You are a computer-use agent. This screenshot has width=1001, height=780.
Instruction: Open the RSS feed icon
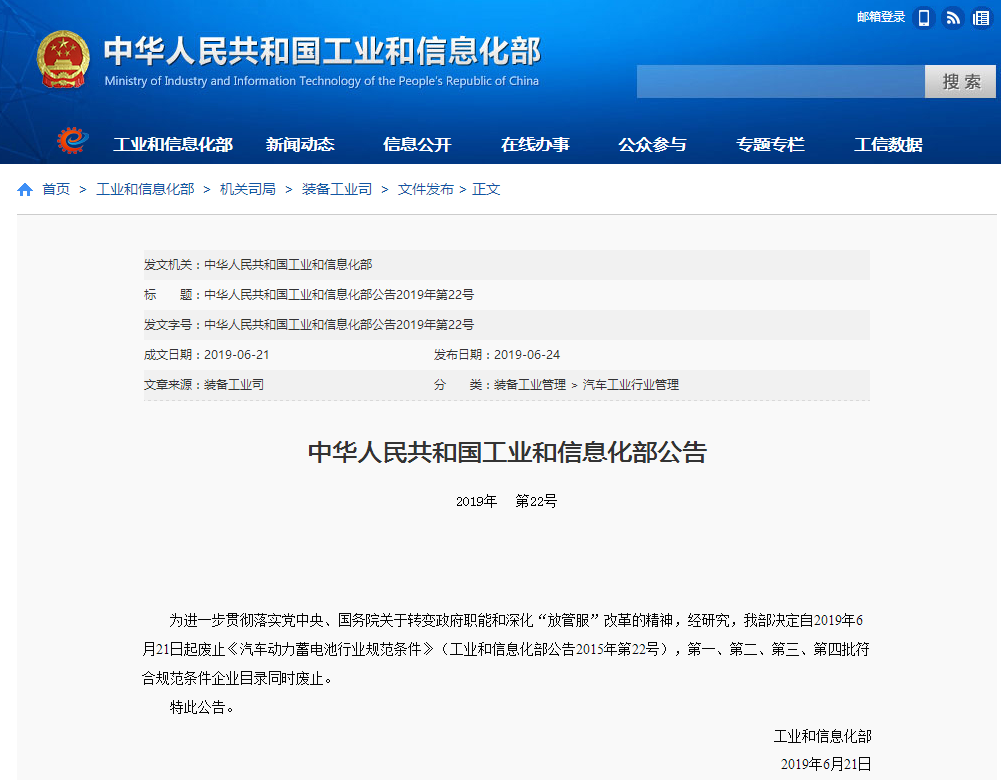(952, 18)
